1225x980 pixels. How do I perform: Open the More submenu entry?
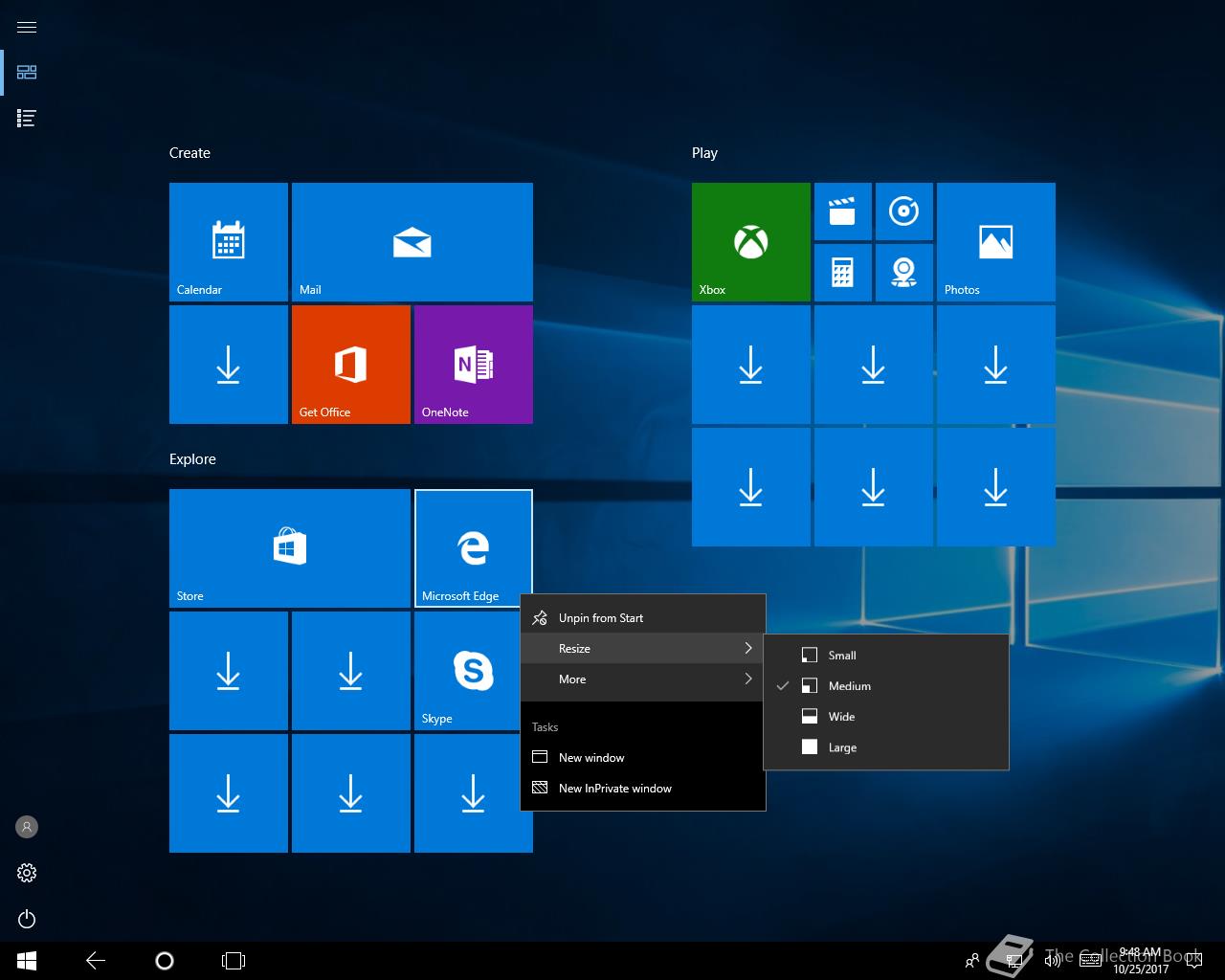tap(643, 679)
